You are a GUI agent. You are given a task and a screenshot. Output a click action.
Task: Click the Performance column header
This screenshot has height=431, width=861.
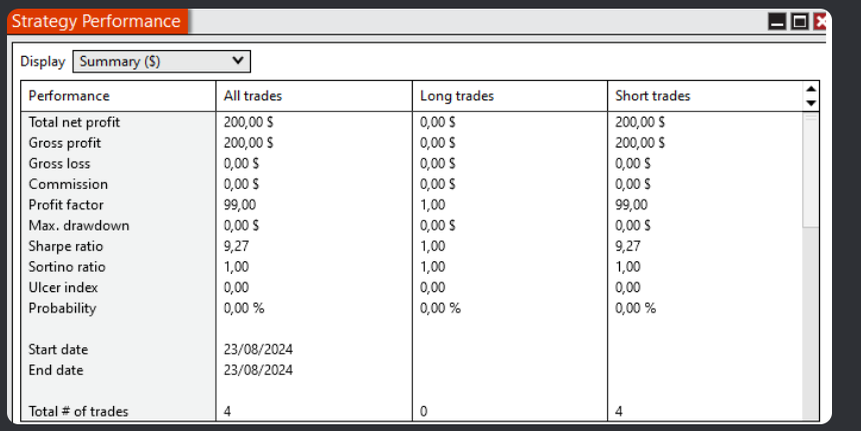[x=69, y=96]
